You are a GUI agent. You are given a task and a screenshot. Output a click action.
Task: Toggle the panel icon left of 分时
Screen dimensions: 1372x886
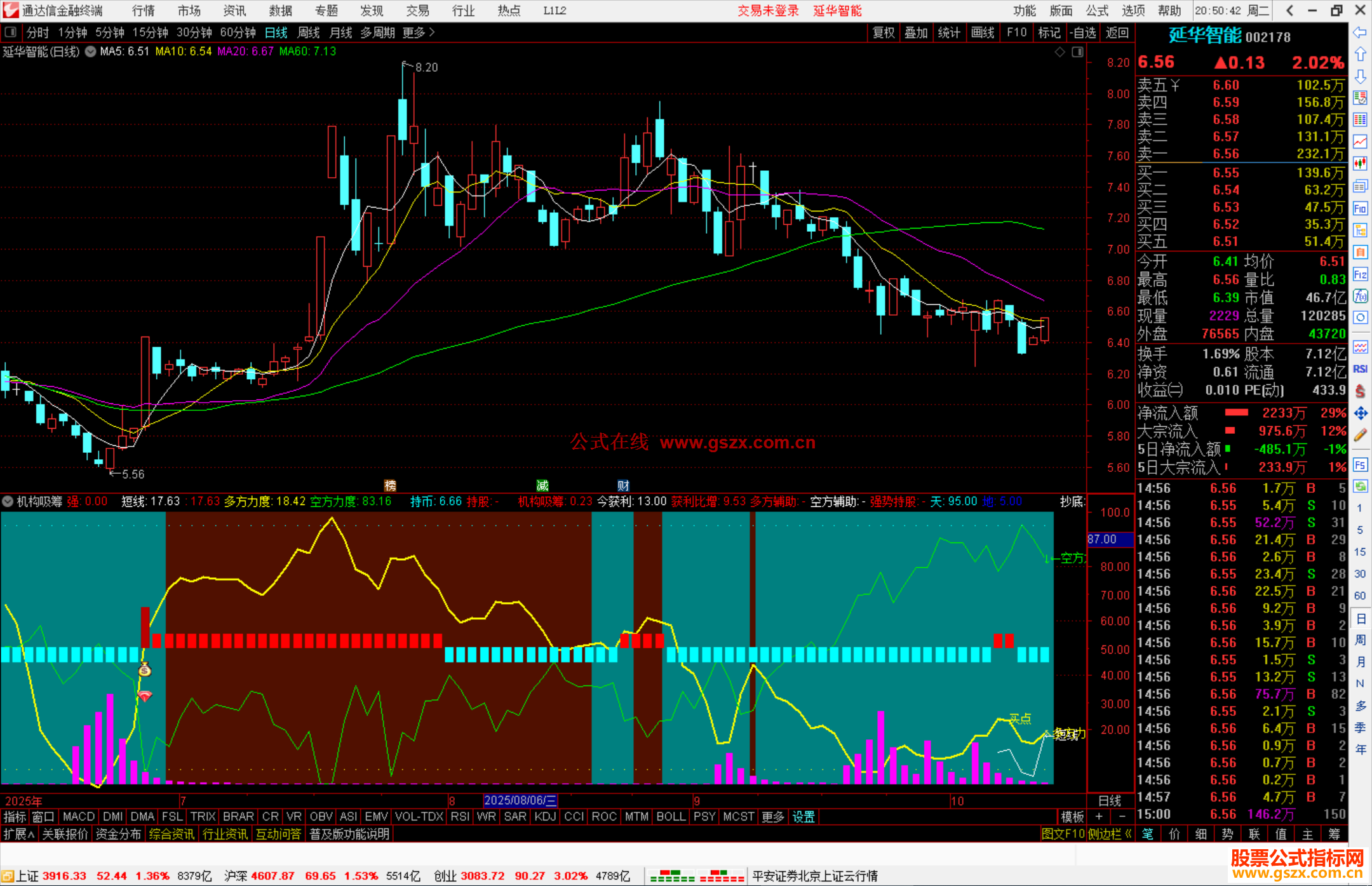[11, 32]
